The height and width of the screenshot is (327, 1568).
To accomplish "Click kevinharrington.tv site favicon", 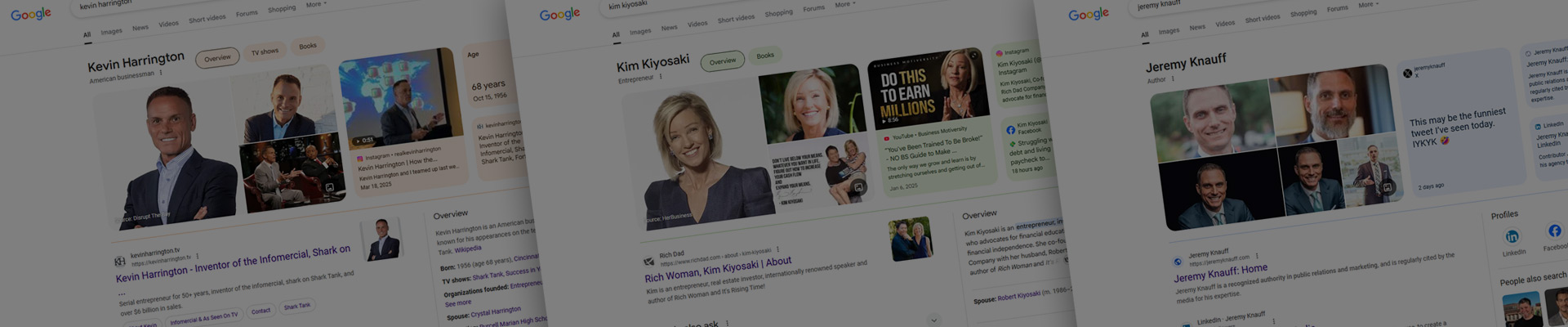I will (x=120, y=262).
